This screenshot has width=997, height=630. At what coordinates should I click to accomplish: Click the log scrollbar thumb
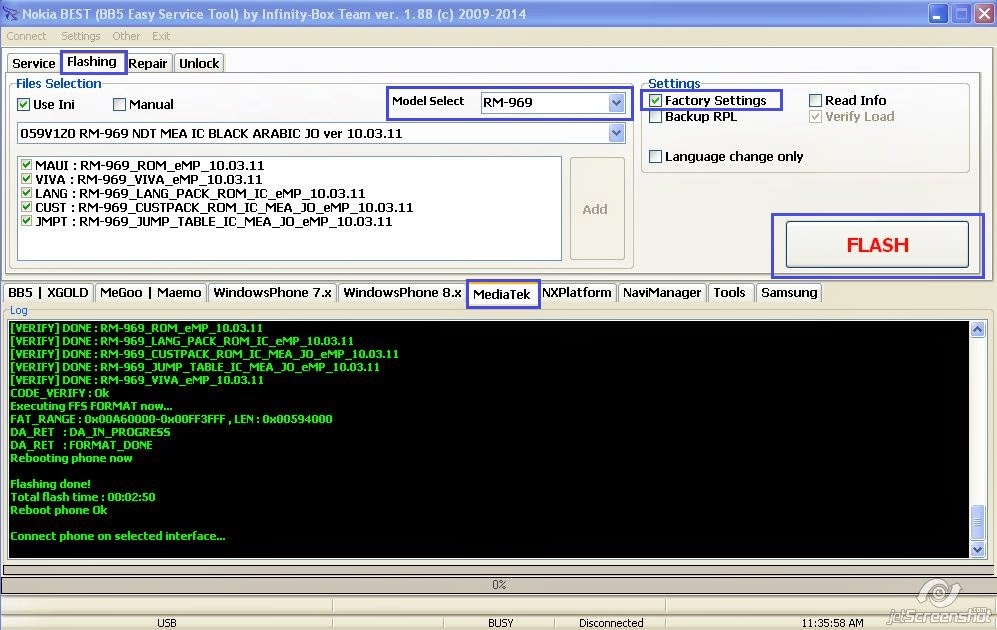(x=977, y=522)
